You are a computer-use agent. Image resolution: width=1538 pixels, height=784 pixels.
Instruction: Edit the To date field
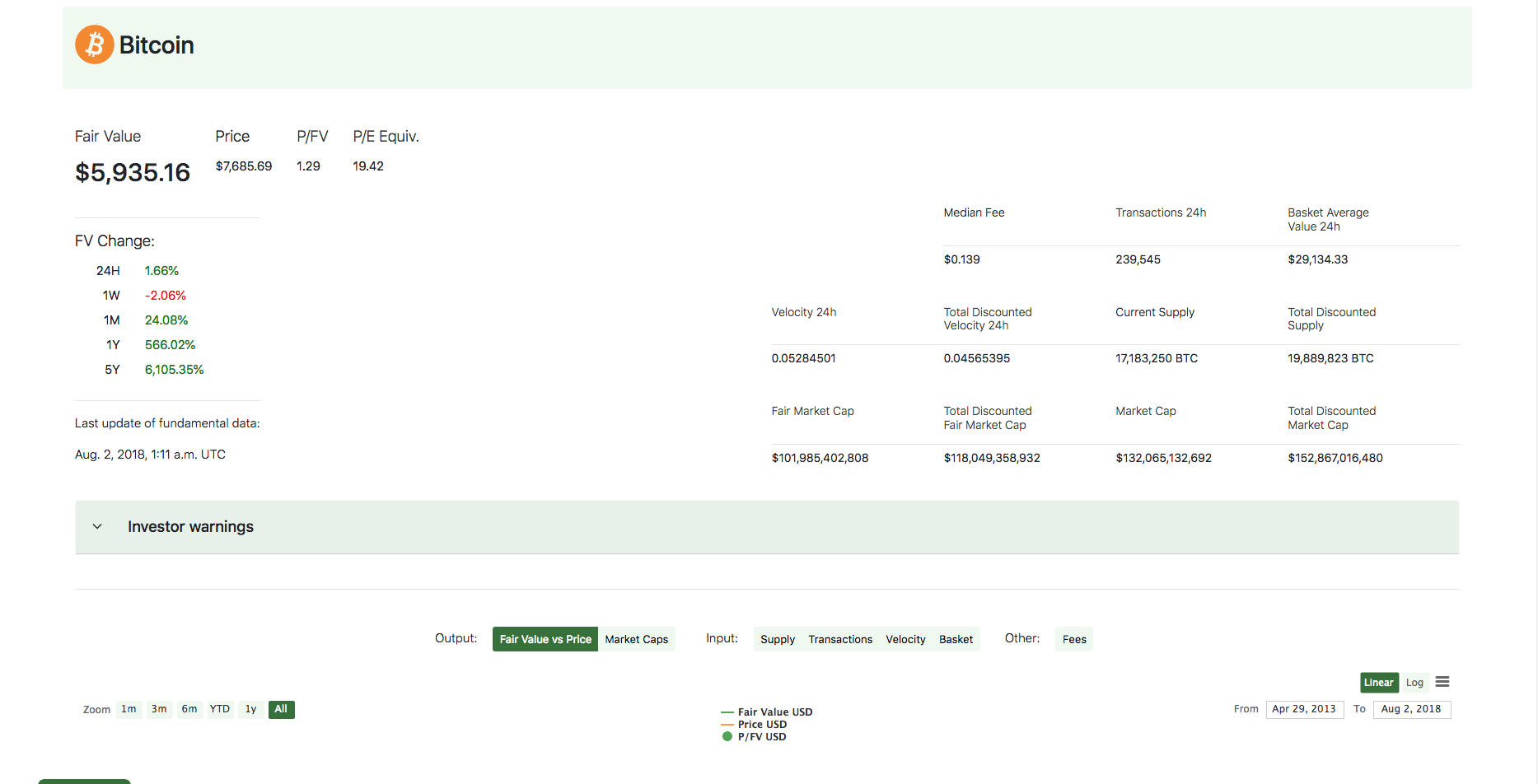point(1412,709)
